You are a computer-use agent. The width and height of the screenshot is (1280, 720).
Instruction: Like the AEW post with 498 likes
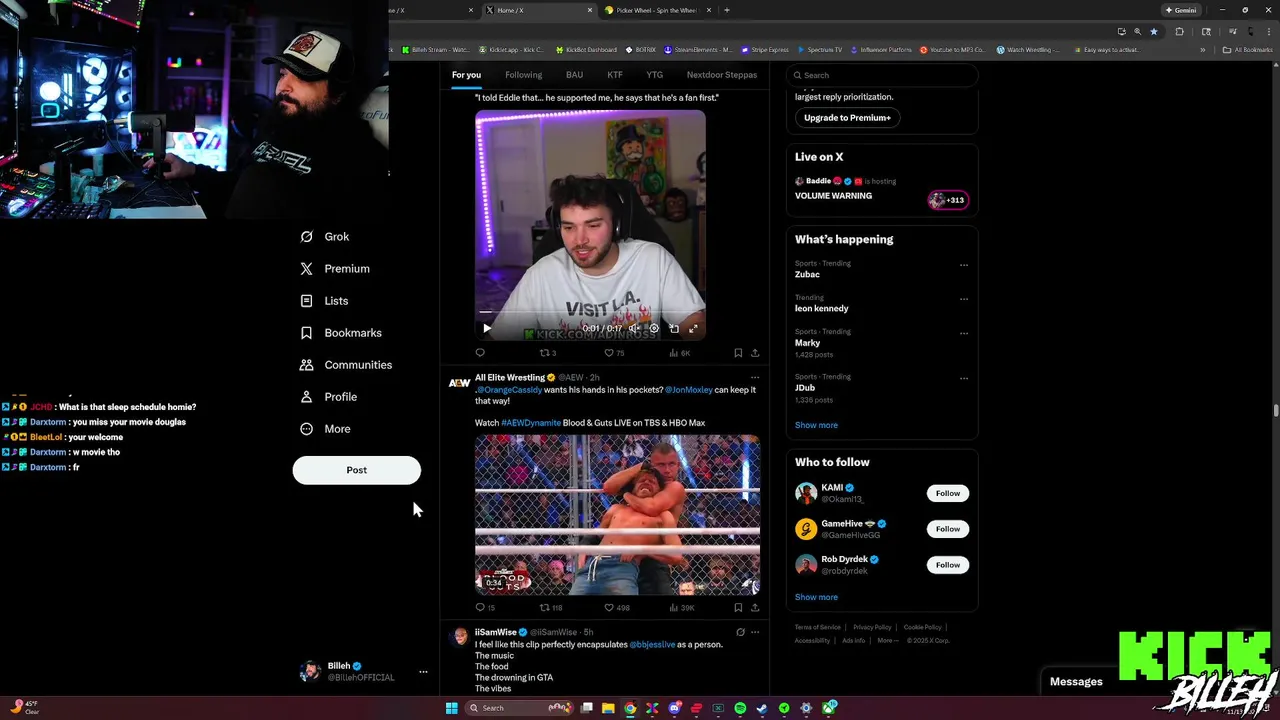(616, 607)
